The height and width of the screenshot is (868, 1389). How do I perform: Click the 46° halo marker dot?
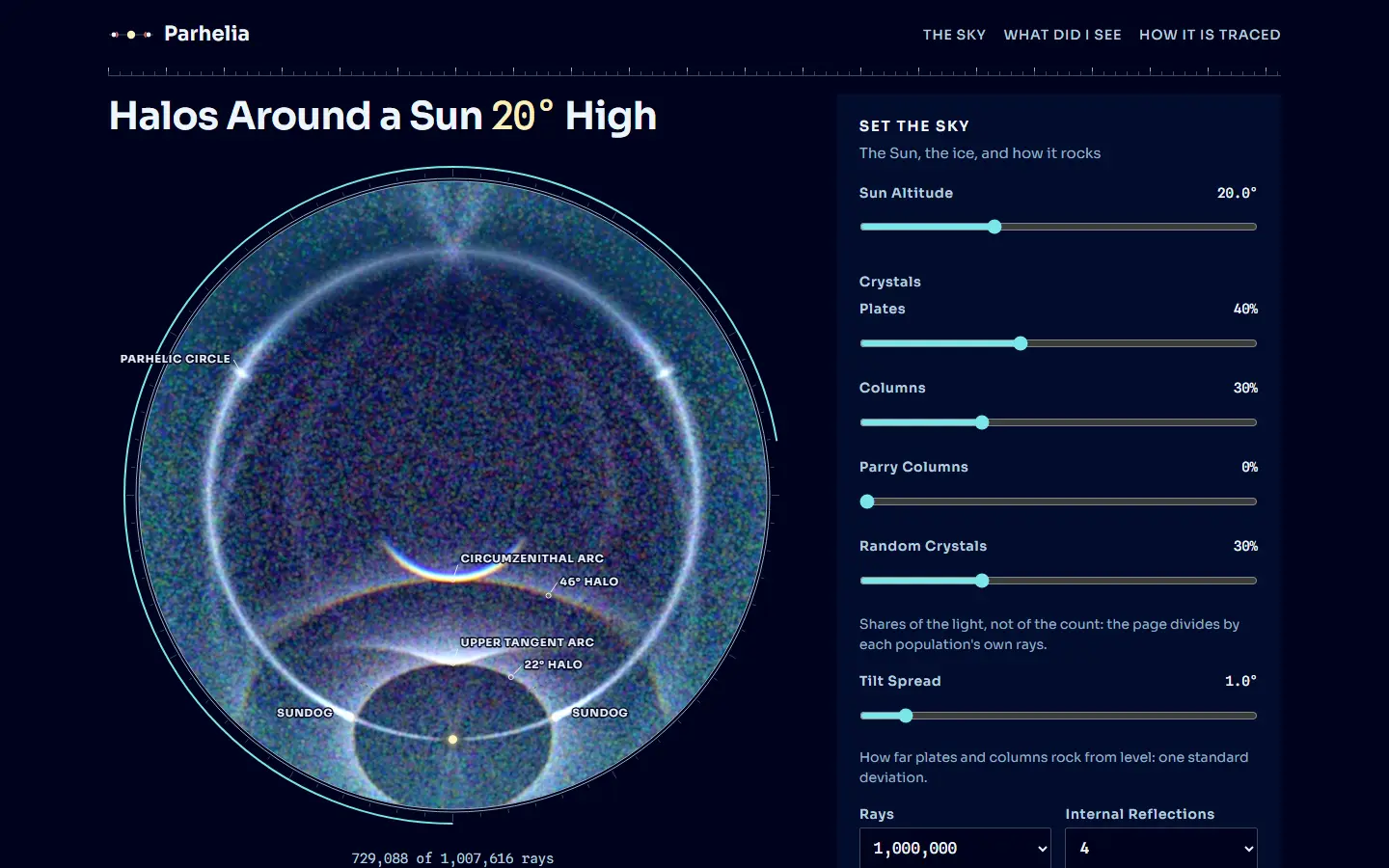pos(549,595)
